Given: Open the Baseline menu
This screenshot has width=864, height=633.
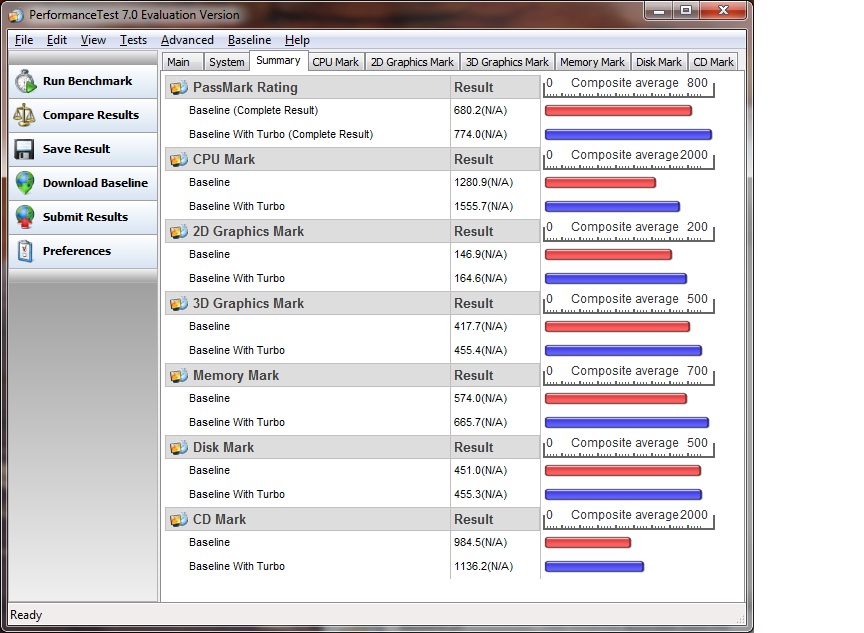Looking at the screenshot, I should [249, 40].
